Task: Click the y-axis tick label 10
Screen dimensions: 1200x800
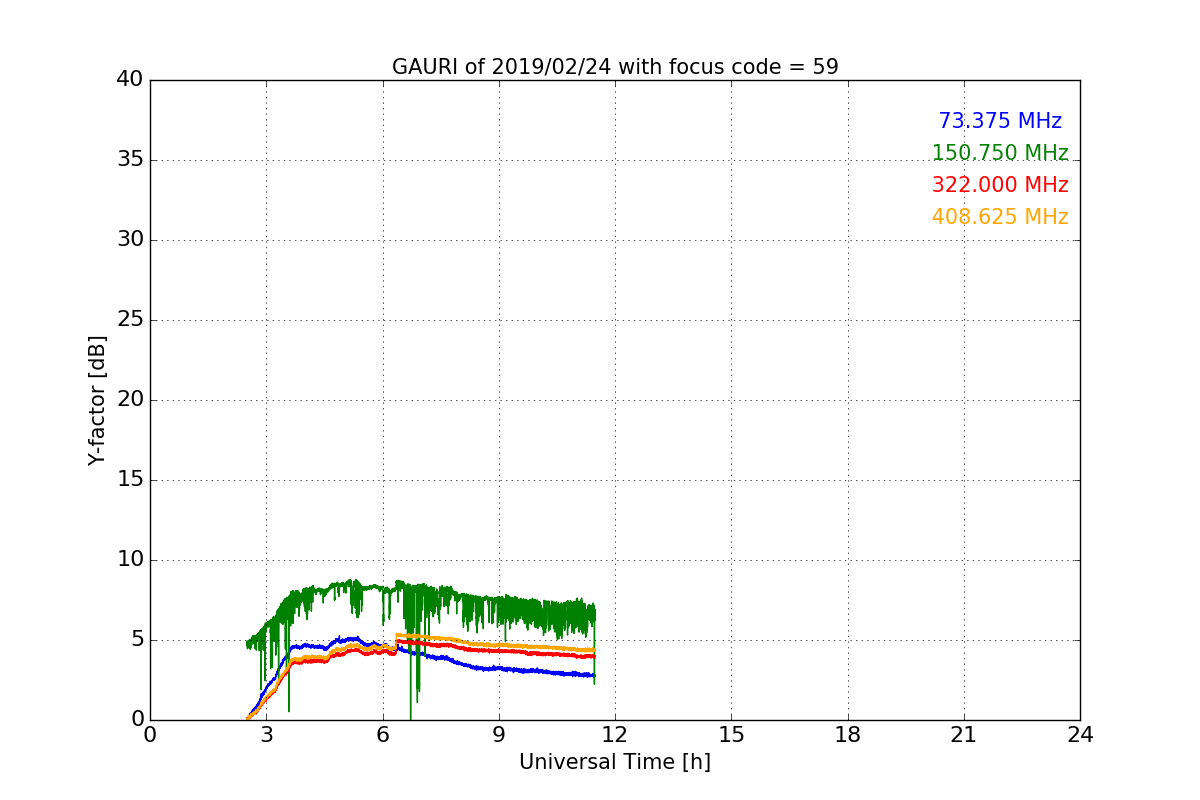Action: point(130,560)
